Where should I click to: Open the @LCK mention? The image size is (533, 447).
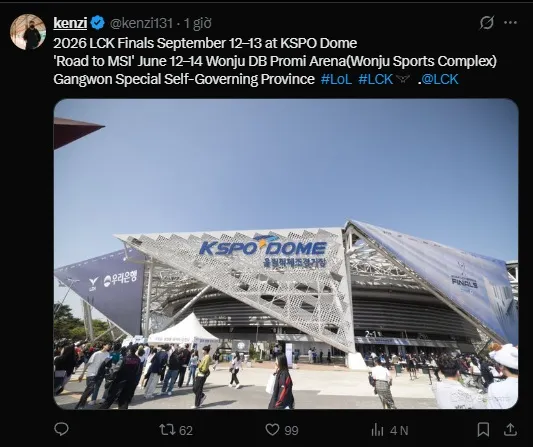[440, 79]
